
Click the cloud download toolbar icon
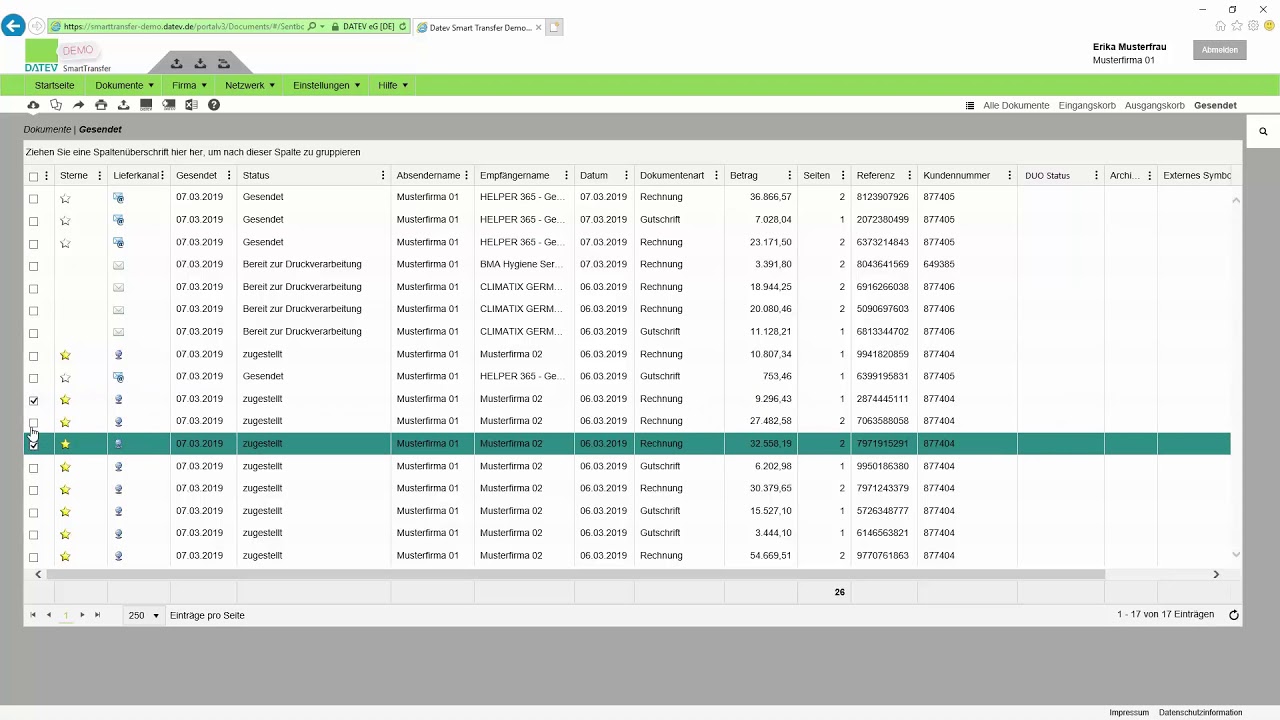(x=33, y=105)
